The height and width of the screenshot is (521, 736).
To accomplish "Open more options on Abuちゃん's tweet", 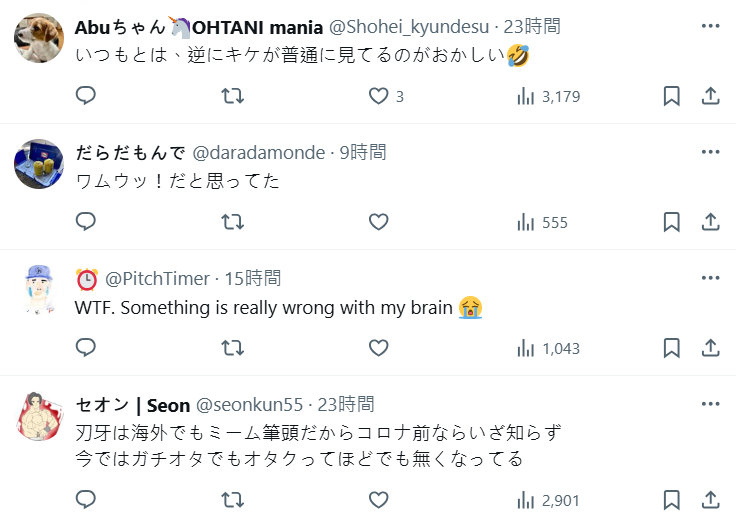I will click(x=710, y=25).
